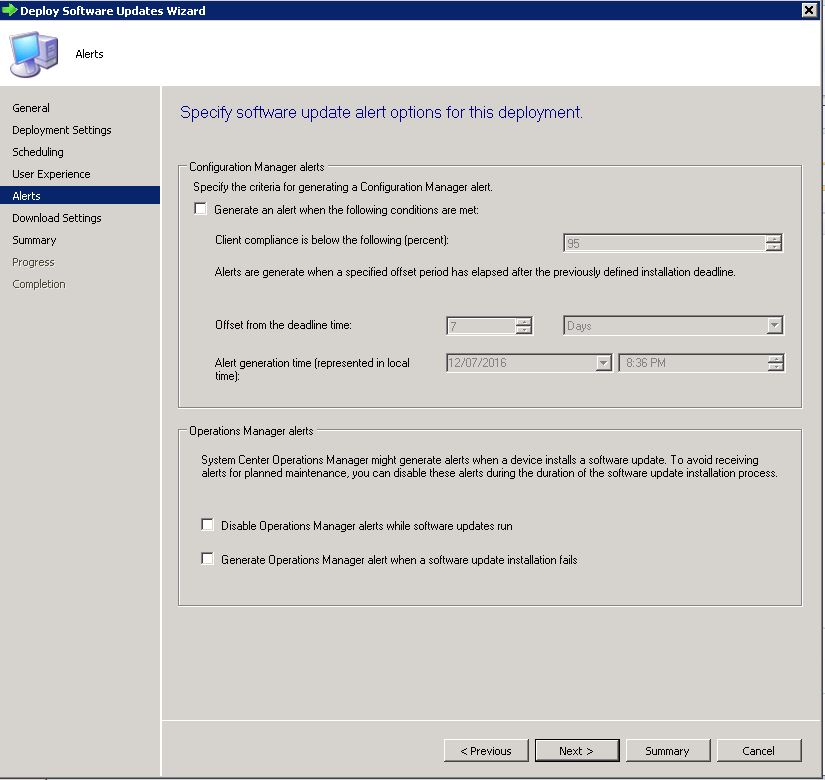Switch to the Scheduling page
This screenshot has height=780, width=825.
(38, 152)
